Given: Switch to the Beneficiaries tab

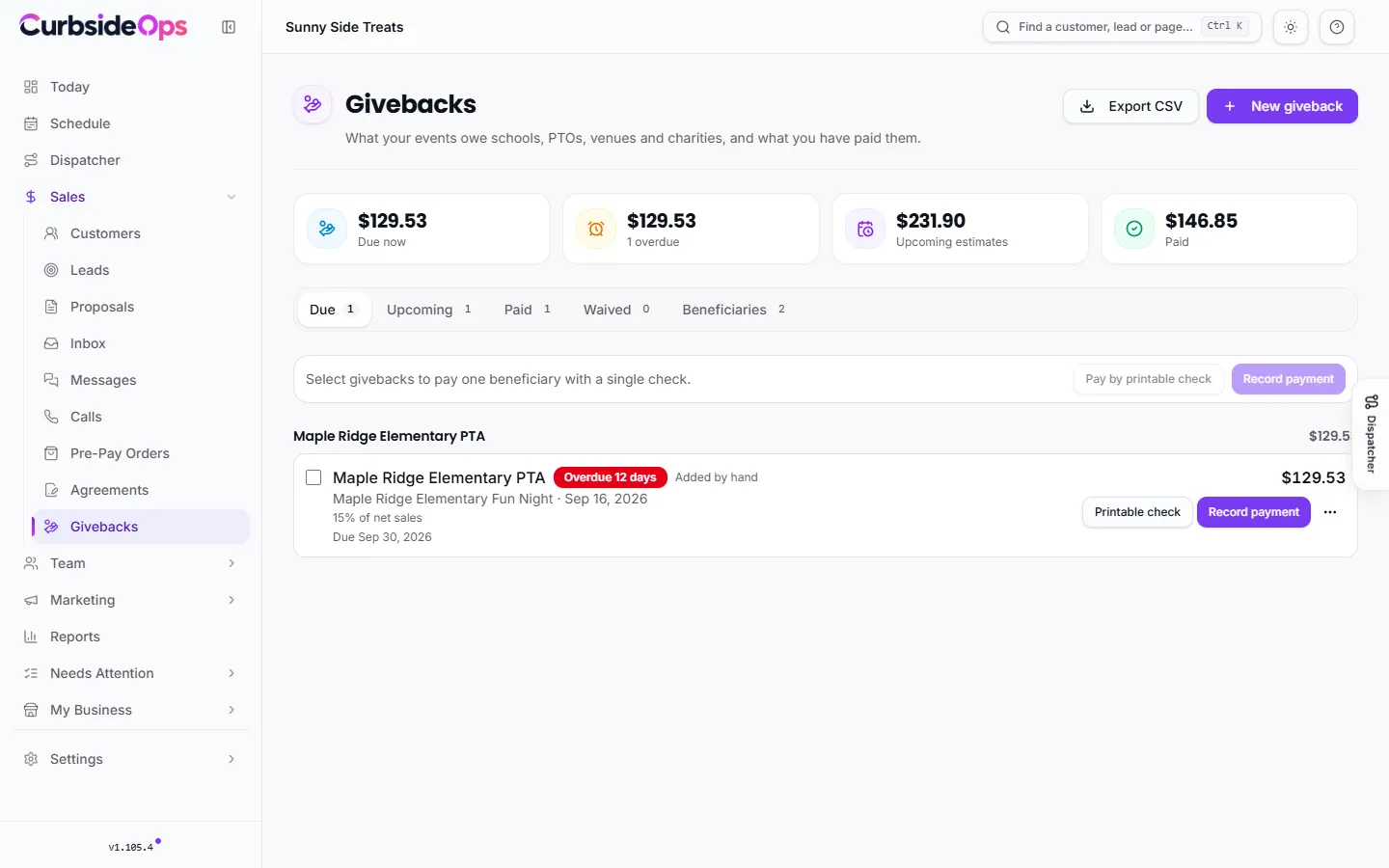Looking at the screenshot, I should (x=734, y=310).
